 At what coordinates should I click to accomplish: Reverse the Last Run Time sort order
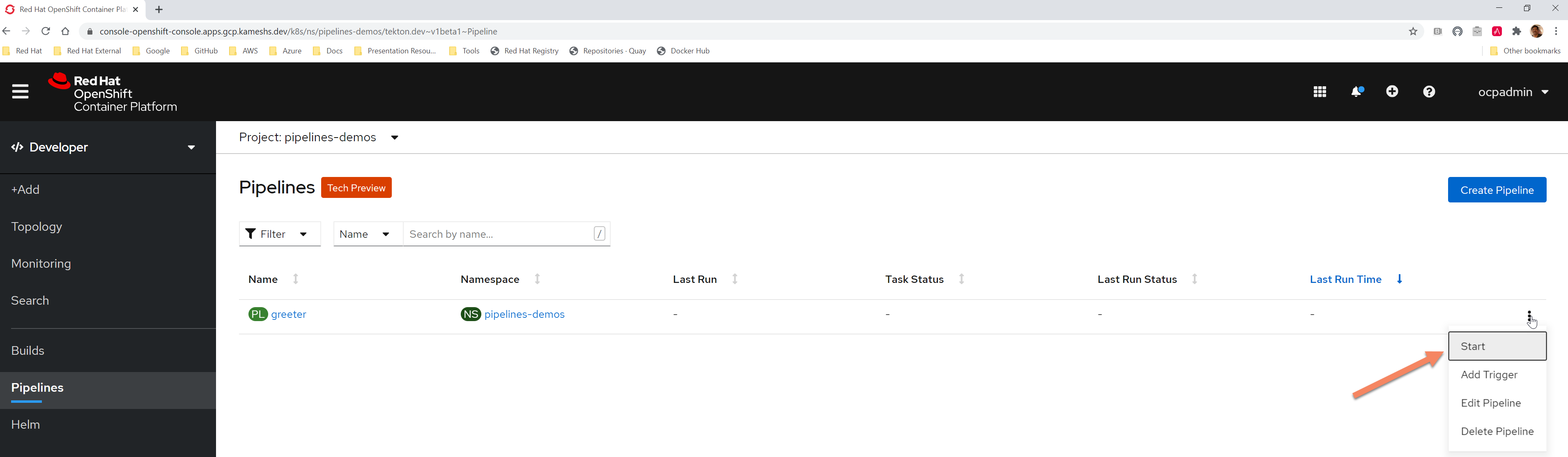(1399, 279)
